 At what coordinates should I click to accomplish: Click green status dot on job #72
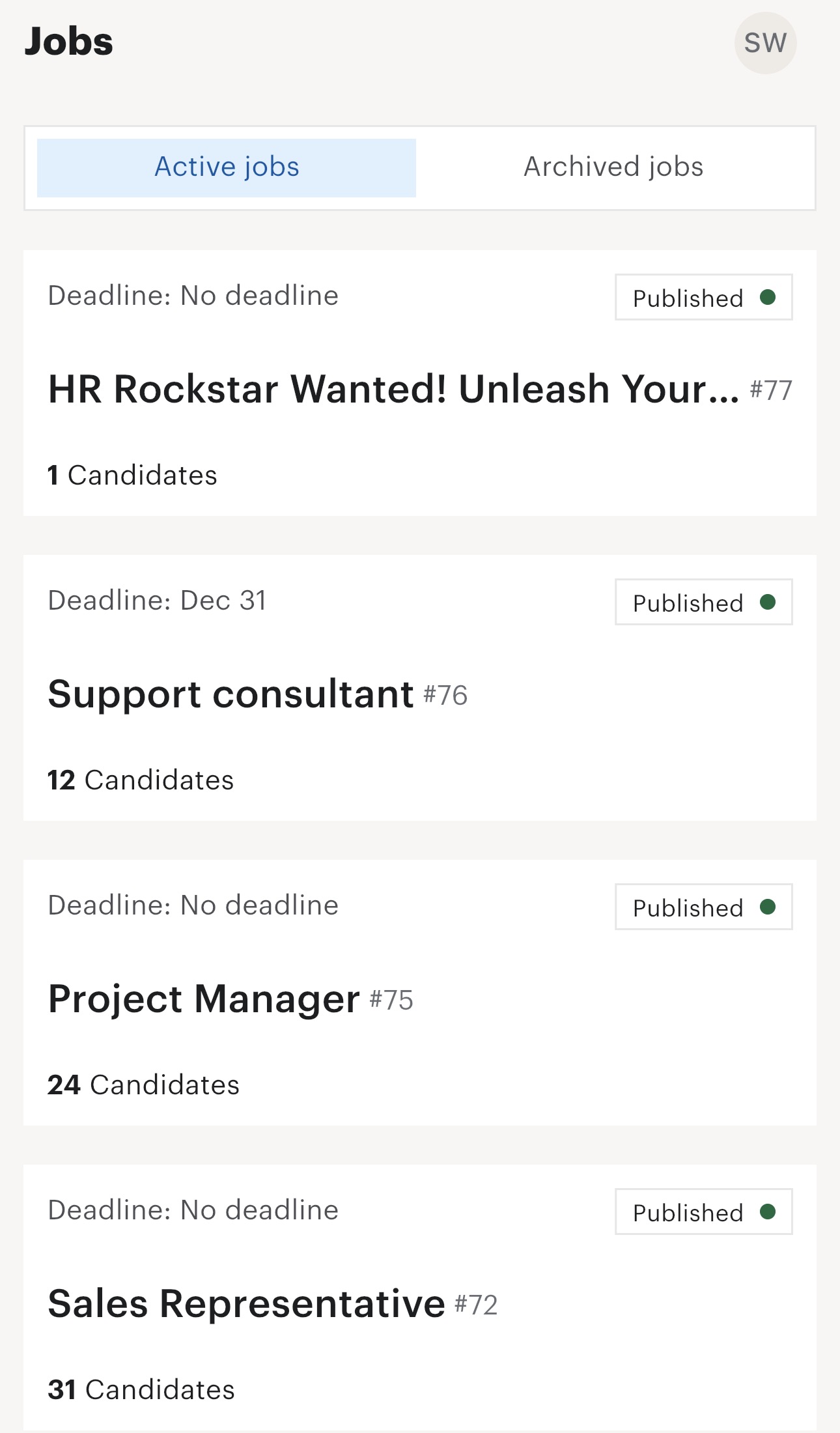click(768, 1212)
